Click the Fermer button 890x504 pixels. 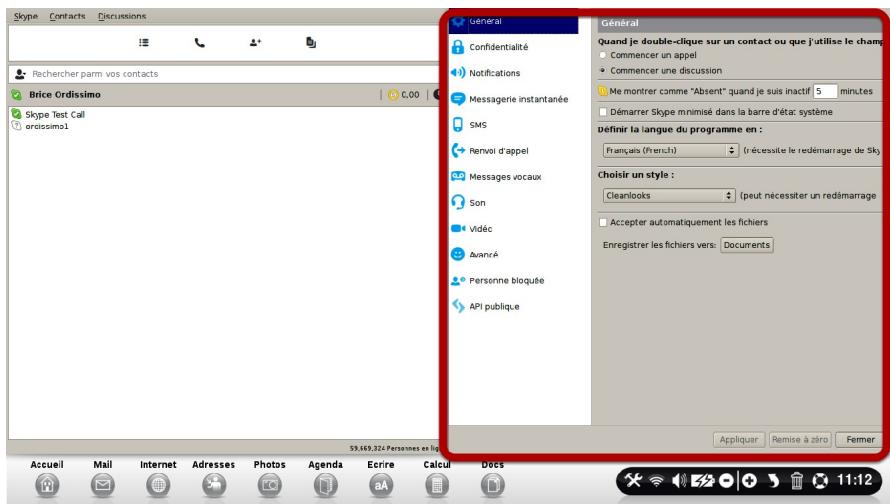[x=860, y=440]
